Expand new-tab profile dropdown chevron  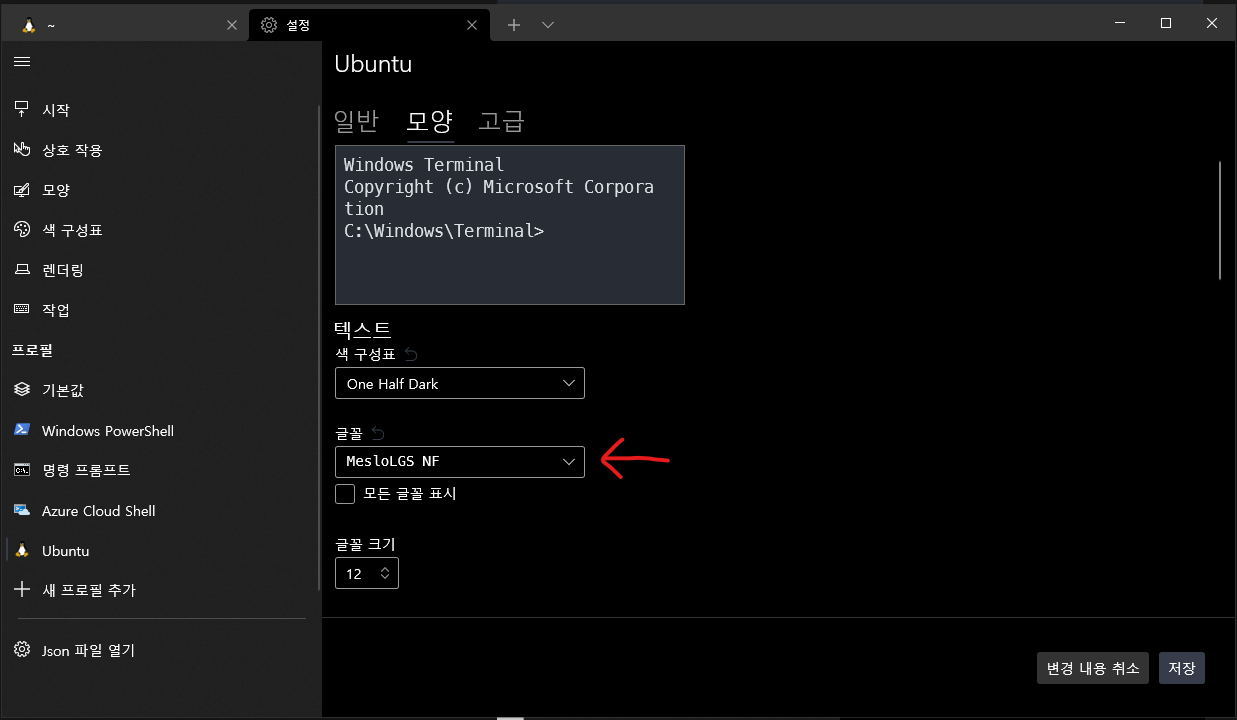(548, 25)
